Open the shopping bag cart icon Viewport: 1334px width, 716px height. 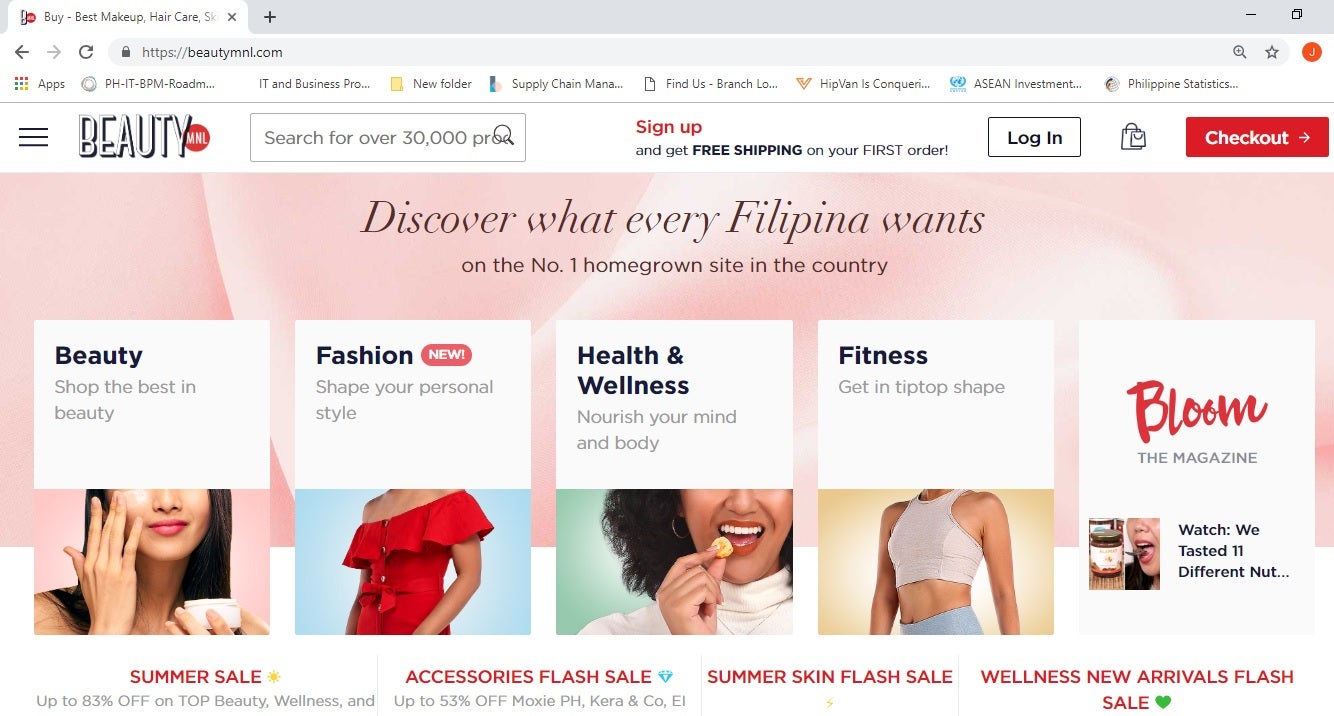click(1133, 137)
